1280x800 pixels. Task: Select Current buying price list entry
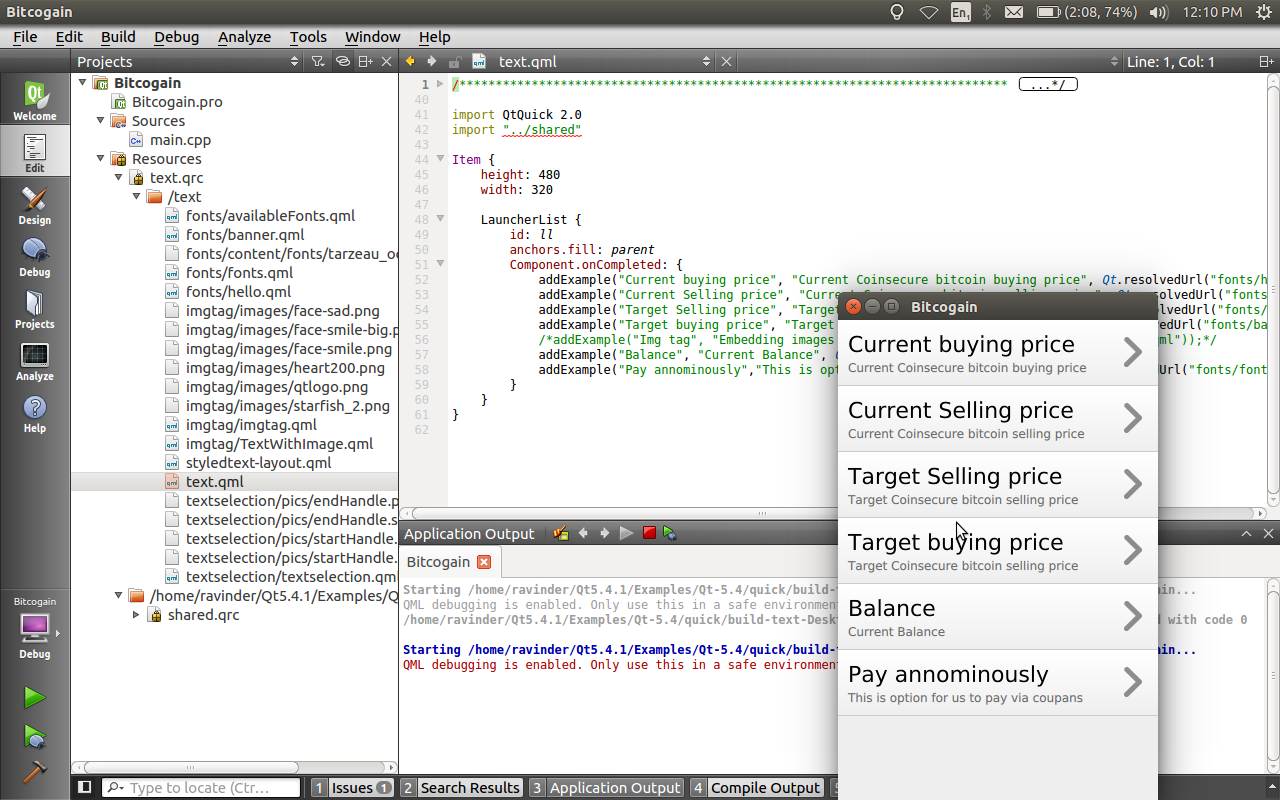[x=997, y=352]
